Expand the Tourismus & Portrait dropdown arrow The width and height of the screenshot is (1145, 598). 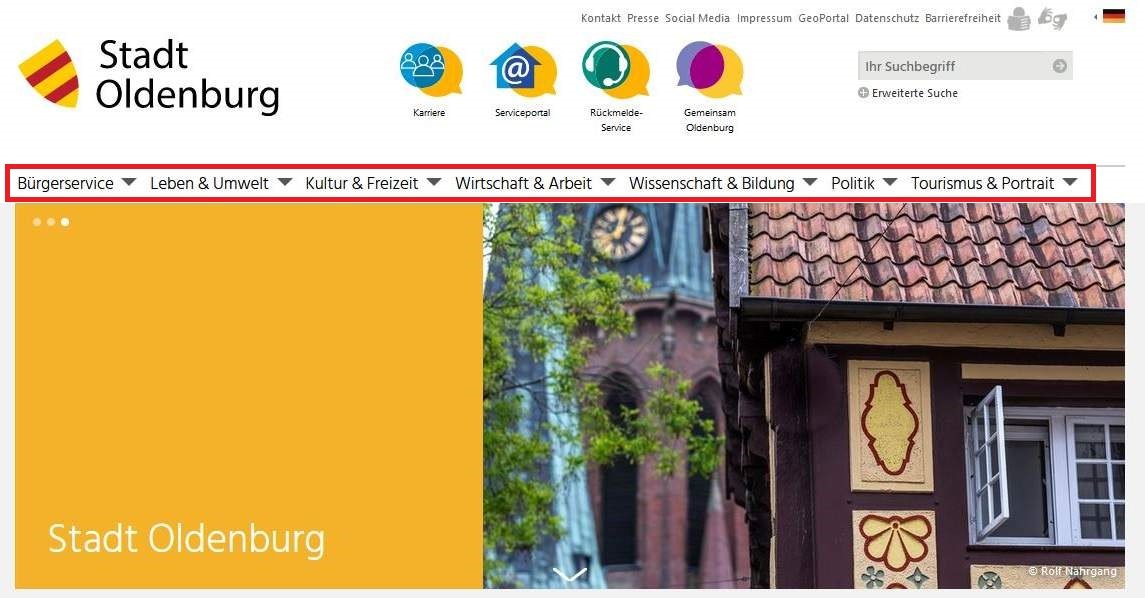tap(1070, 182)
